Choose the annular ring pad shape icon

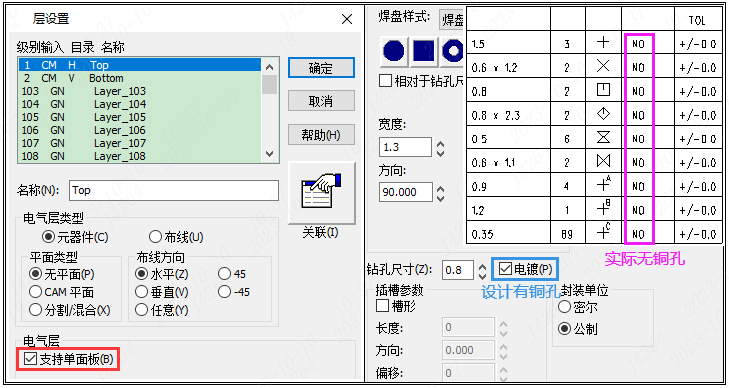(x=453, y=51)
